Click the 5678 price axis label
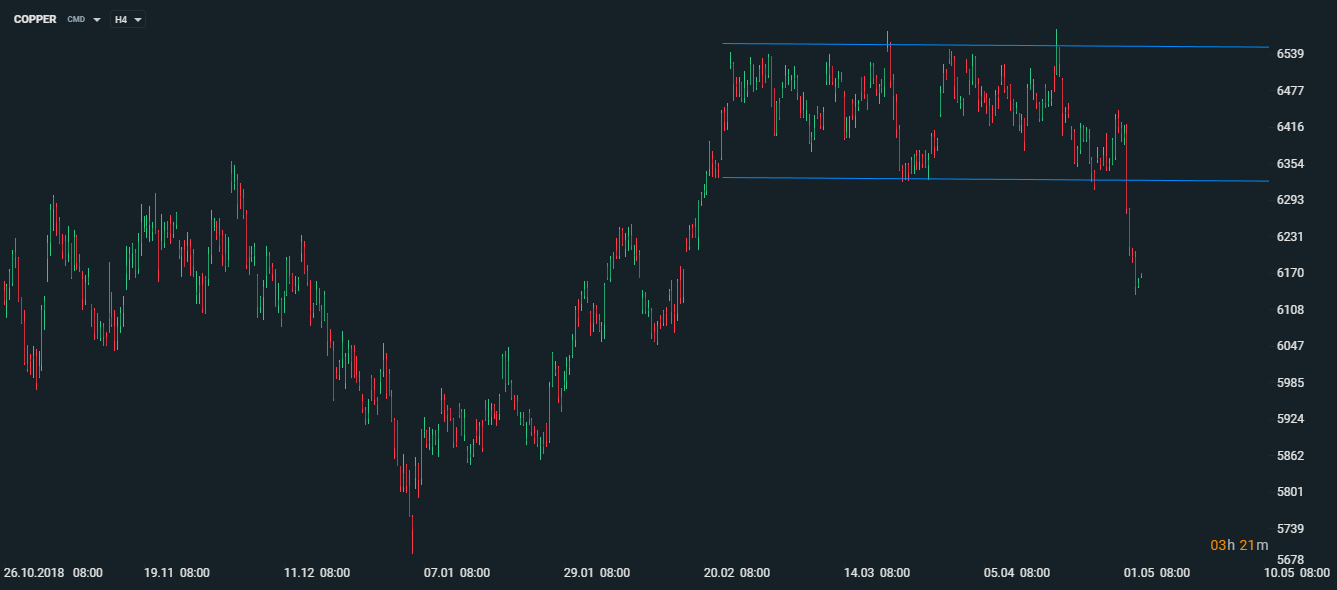This screenshot has width=1337, height=590. 1291,559
